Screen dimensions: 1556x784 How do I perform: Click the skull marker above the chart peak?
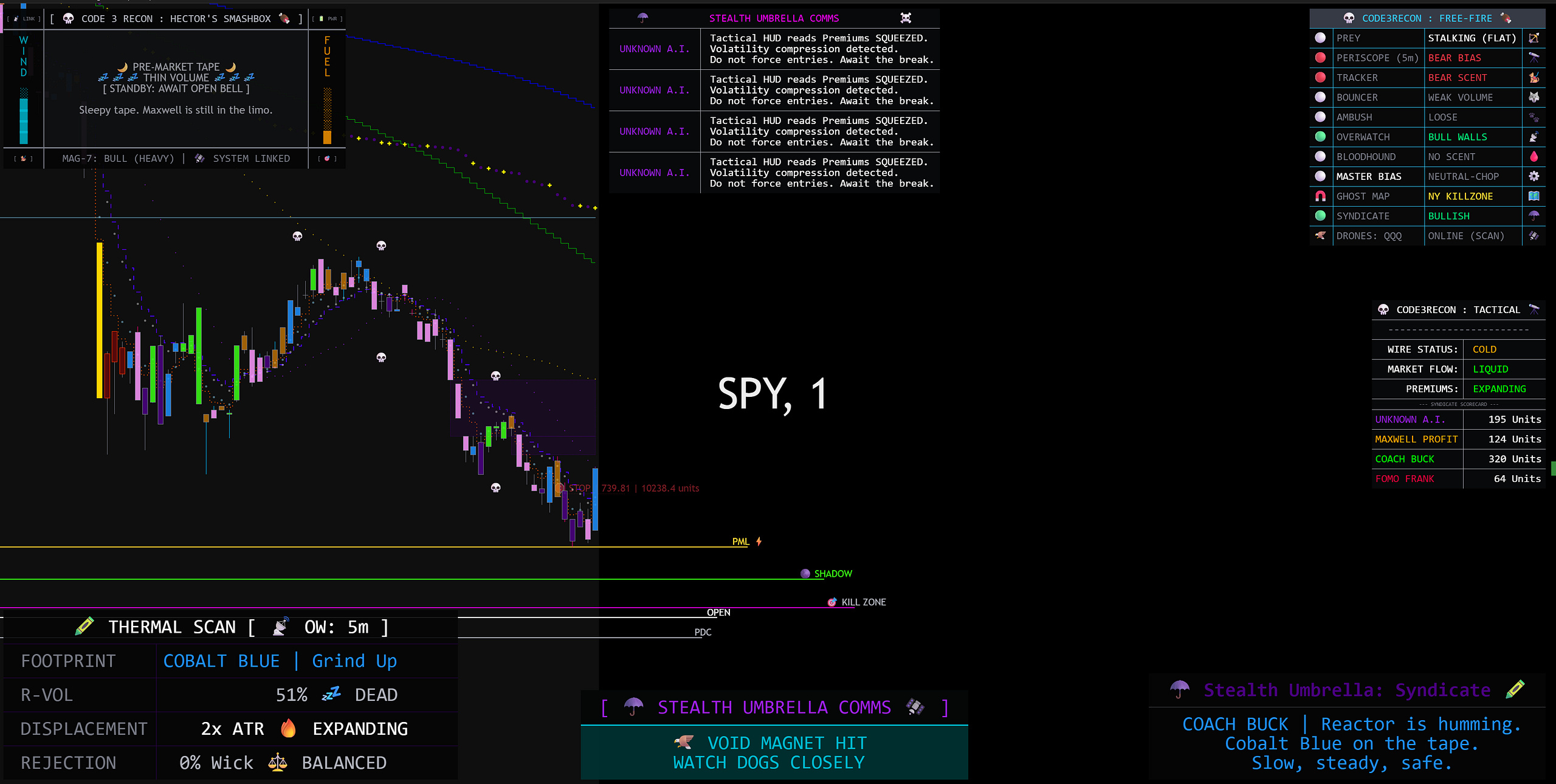click(x=381, y=246)
